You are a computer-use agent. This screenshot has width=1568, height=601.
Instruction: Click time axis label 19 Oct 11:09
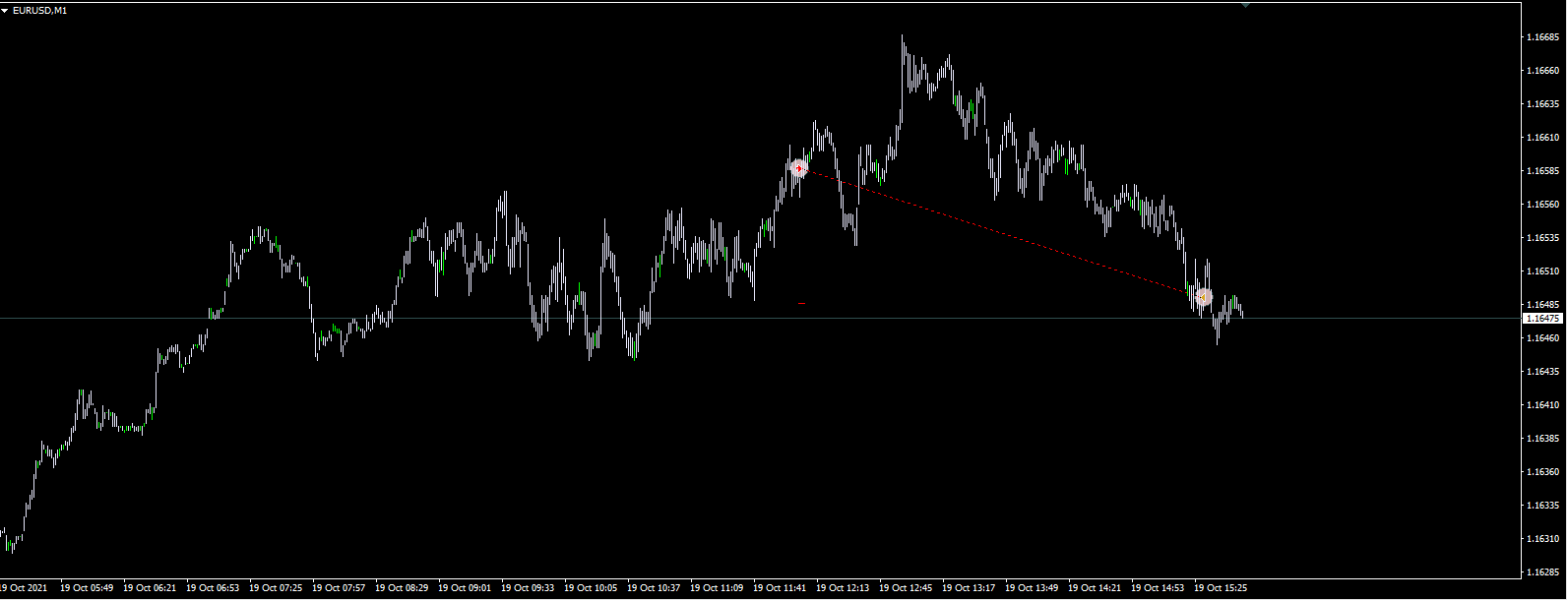(x=717, y=588)
